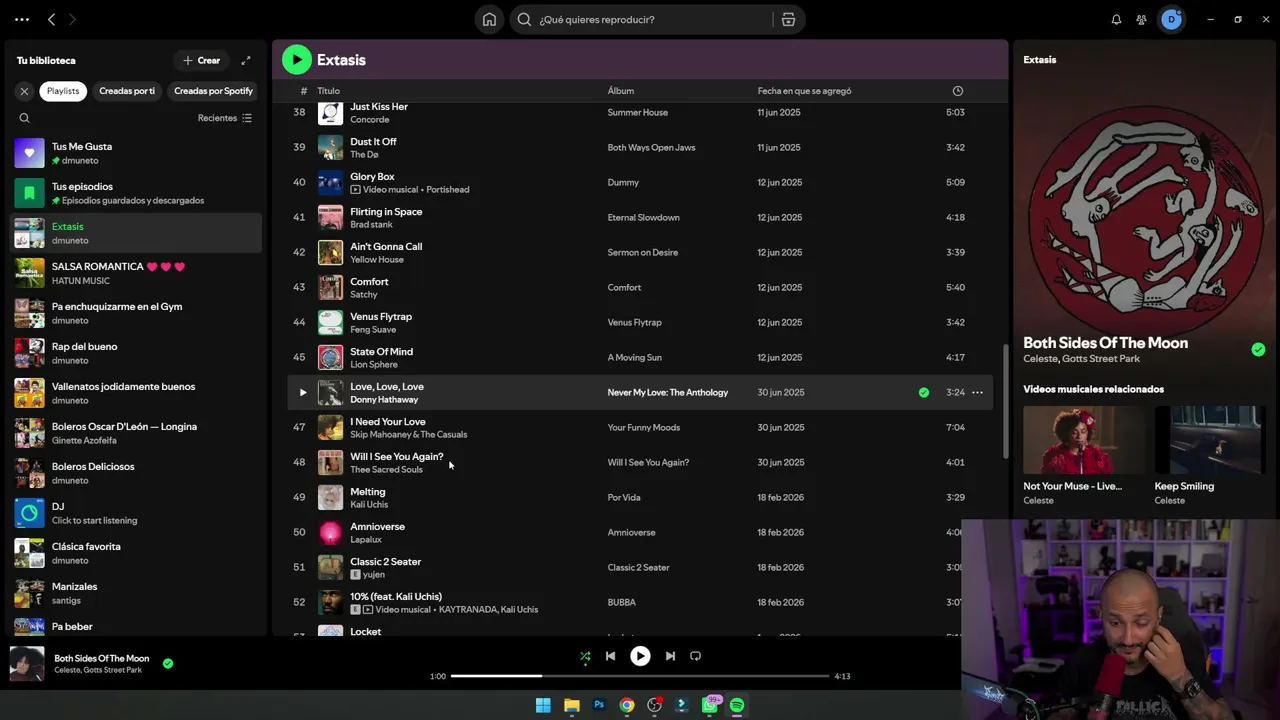Open Tus episodios in library
The height and width of the screenshot is (720, 1280).
[136, 193]
